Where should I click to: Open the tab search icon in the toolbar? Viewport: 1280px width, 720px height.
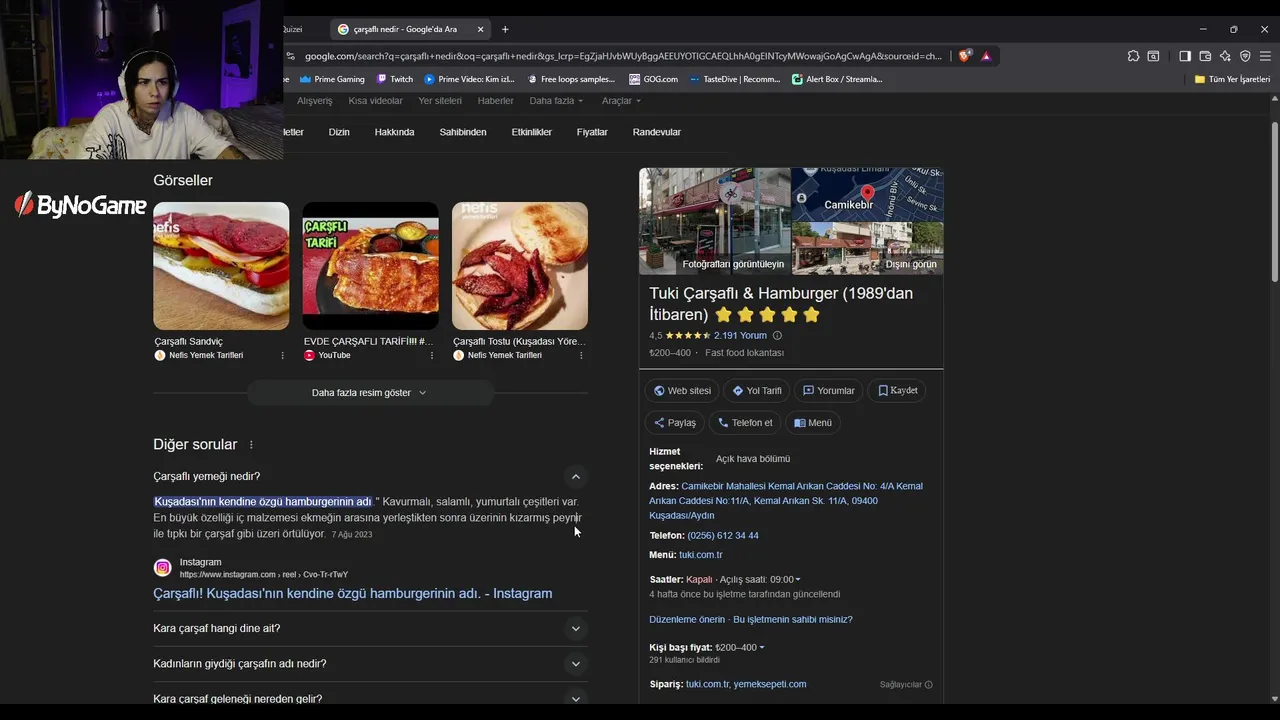point(1153,56)
